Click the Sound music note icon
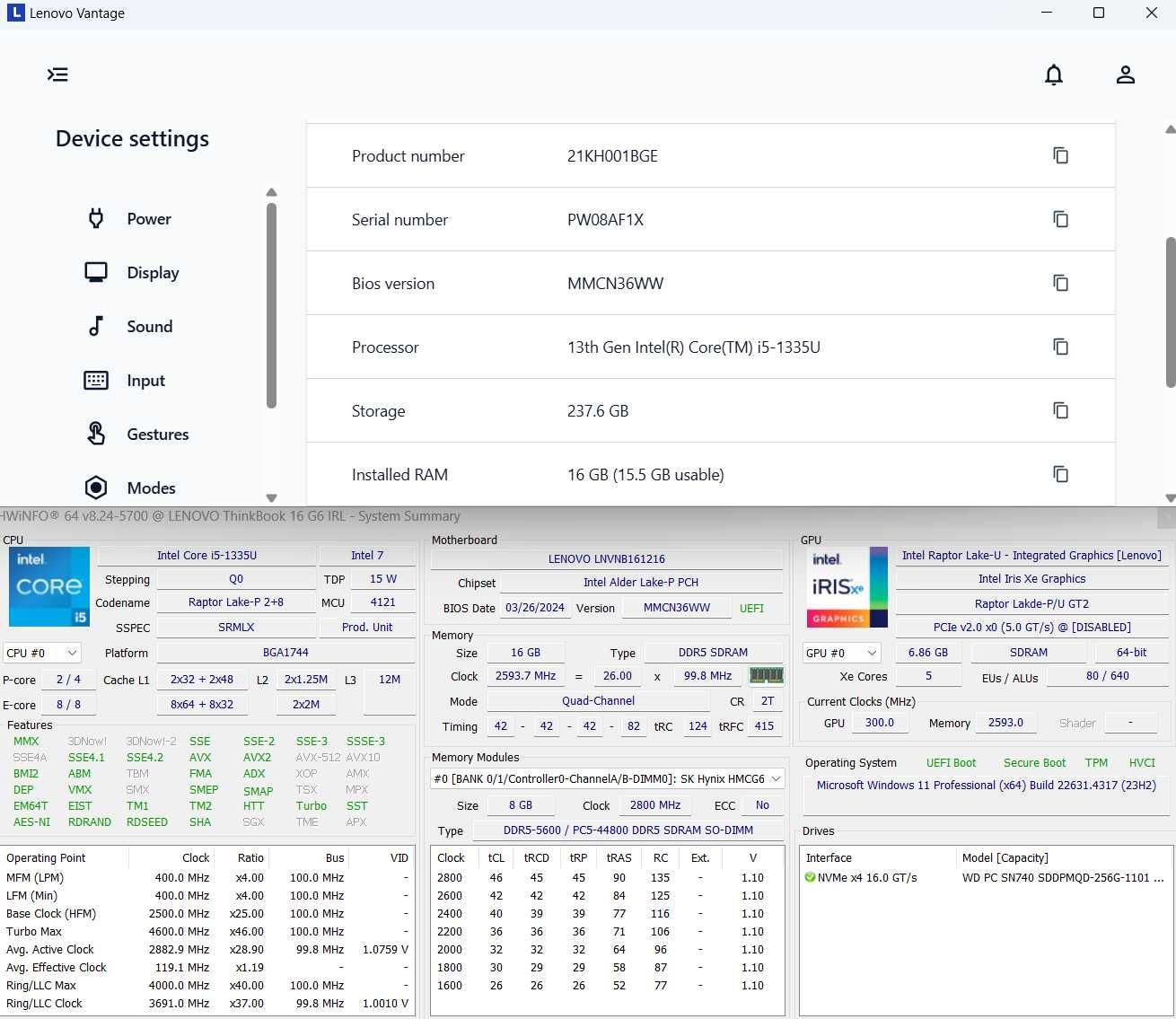Screen dimensions: 1176x1019 coord(96,326)
